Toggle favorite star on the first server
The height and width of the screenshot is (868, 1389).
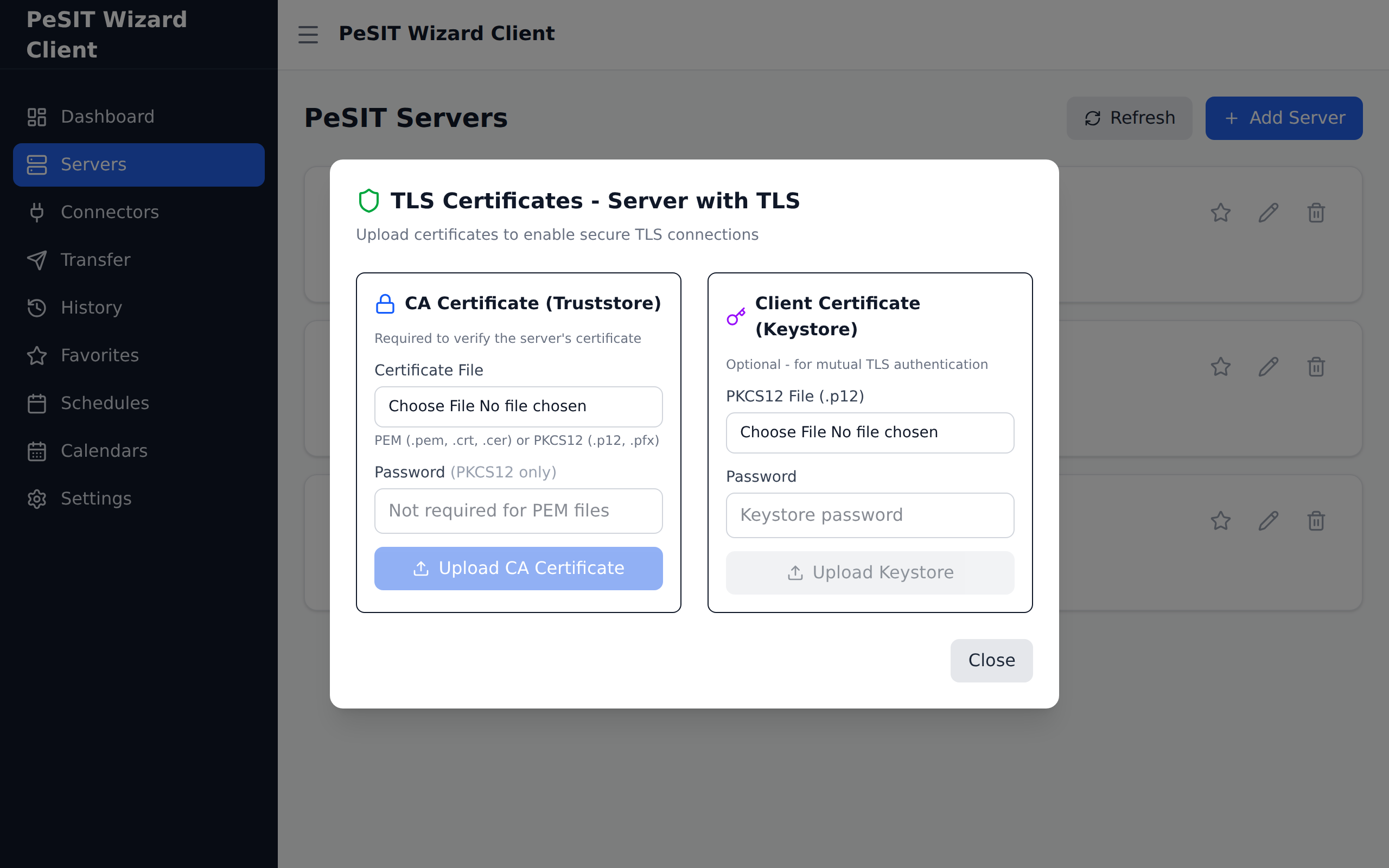pos(1221,213)
